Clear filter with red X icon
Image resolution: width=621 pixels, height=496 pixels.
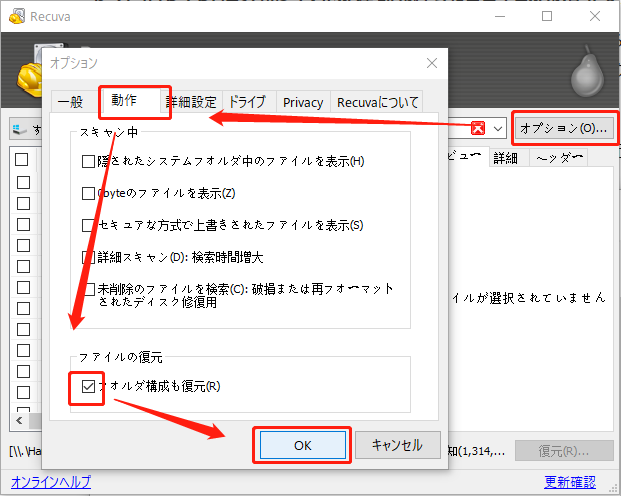(x=478, y=128)
